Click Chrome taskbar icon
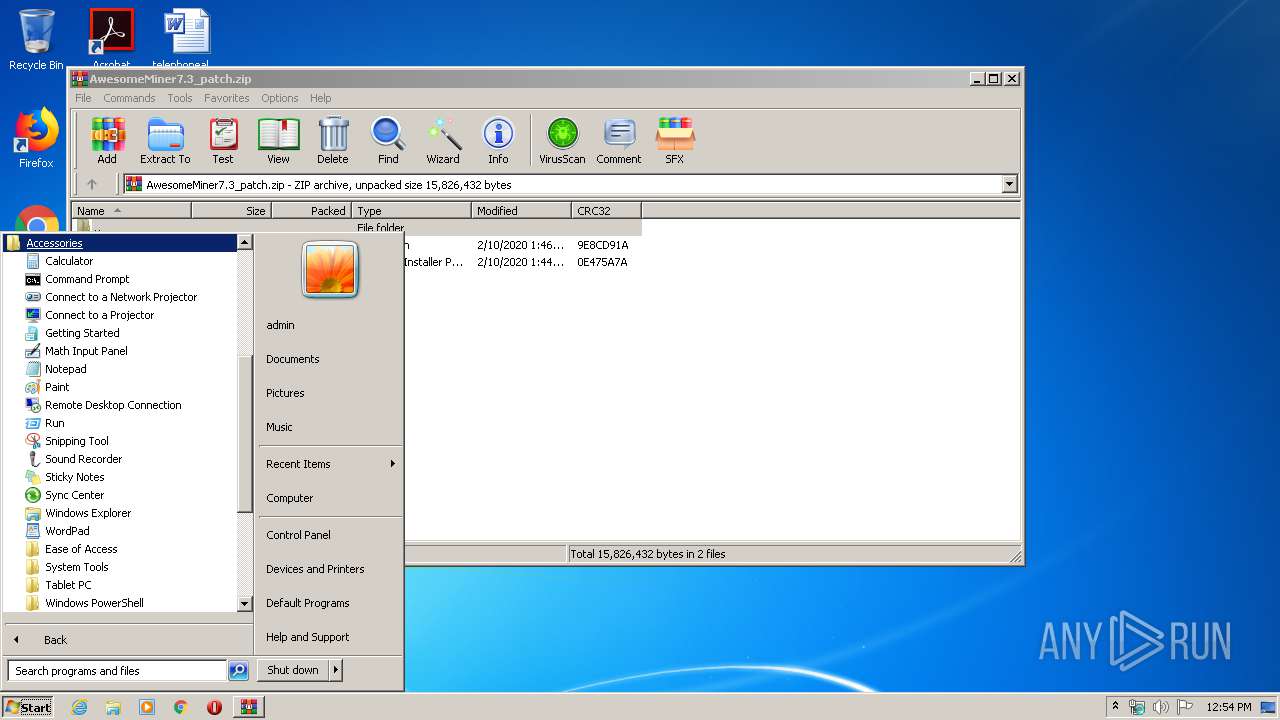 click(x=180, y=707)
